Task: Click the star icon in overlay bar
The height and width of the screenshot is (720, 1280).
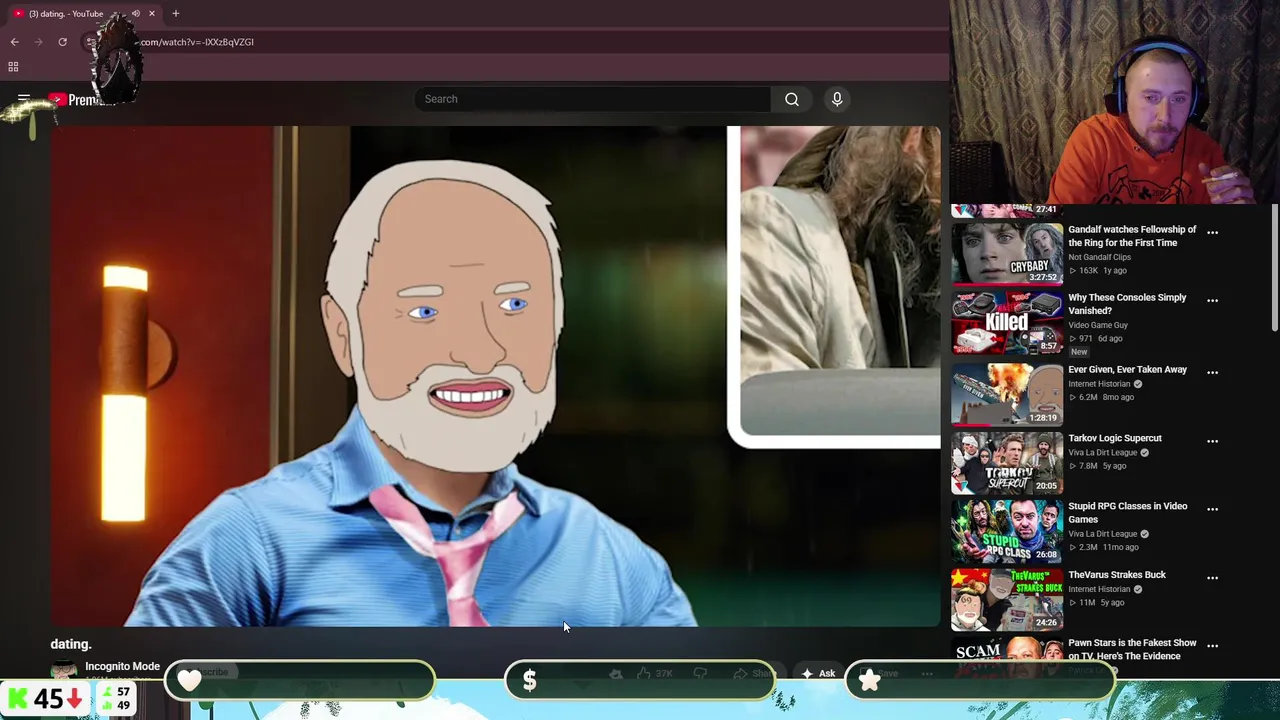Action: [x=870, y=680]
